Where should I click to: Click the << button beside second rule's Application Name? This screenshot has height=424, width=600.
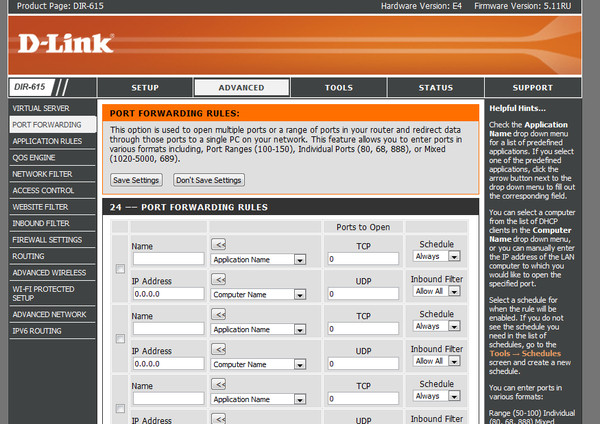coord(218,314)
